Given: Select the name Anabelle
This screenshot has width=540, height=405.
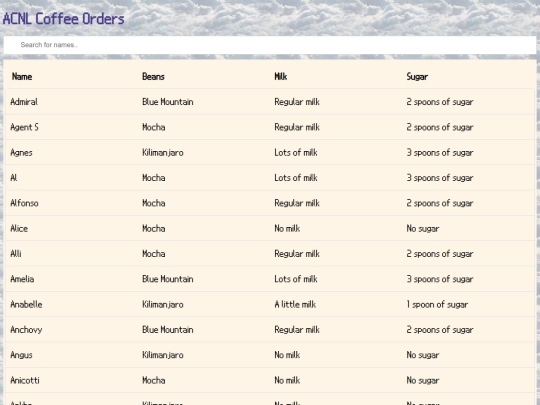Looking at the screenshot, I should tap(26, 304).
